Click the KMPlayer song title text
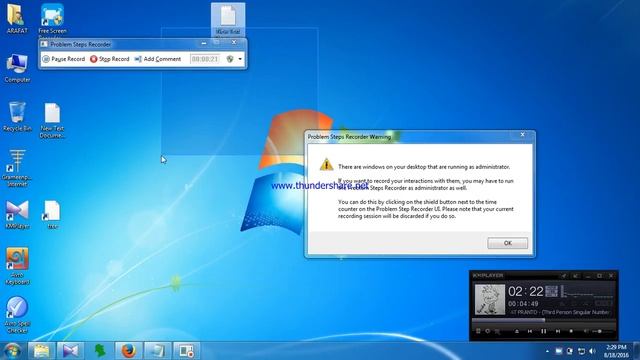Image resolution: width=640 pixels, height=360 pixels. (560, 312)
